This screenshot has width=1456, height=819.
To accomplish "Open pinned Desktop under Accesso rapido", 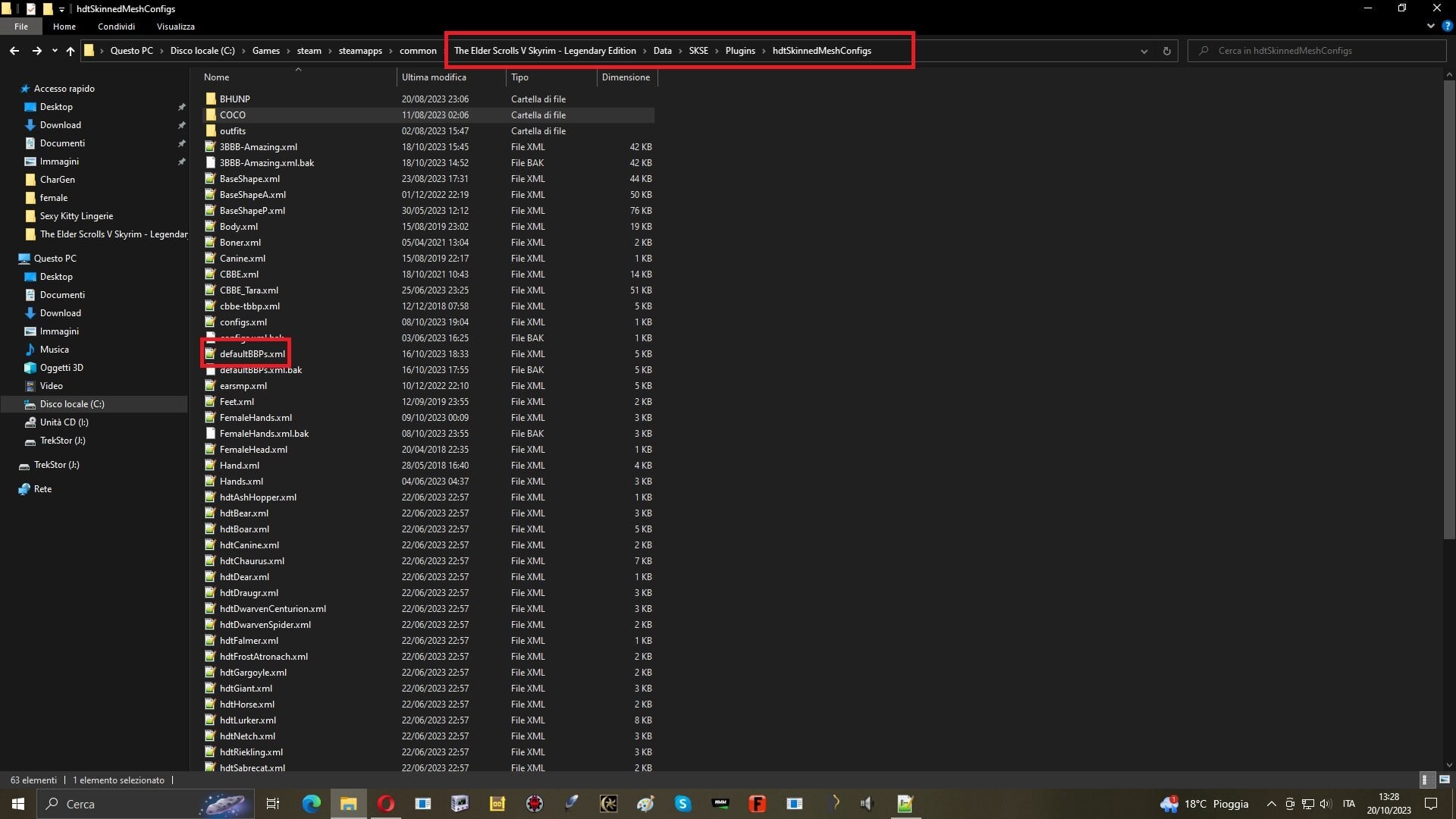I will click(56, 107).
